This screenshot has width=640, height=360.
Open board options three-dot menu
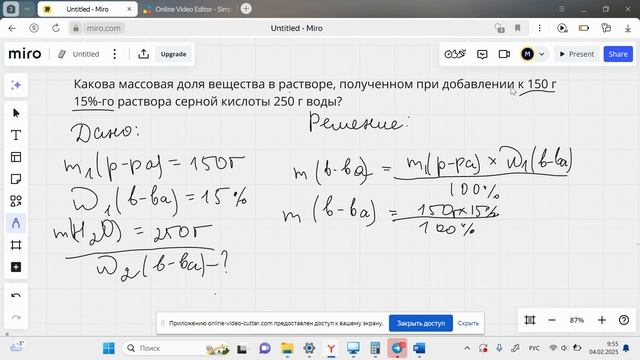pos(115,54)
